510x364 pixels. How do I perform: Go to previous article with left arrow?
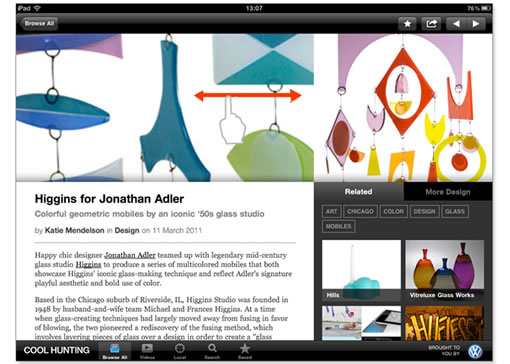tap(456, 24)
